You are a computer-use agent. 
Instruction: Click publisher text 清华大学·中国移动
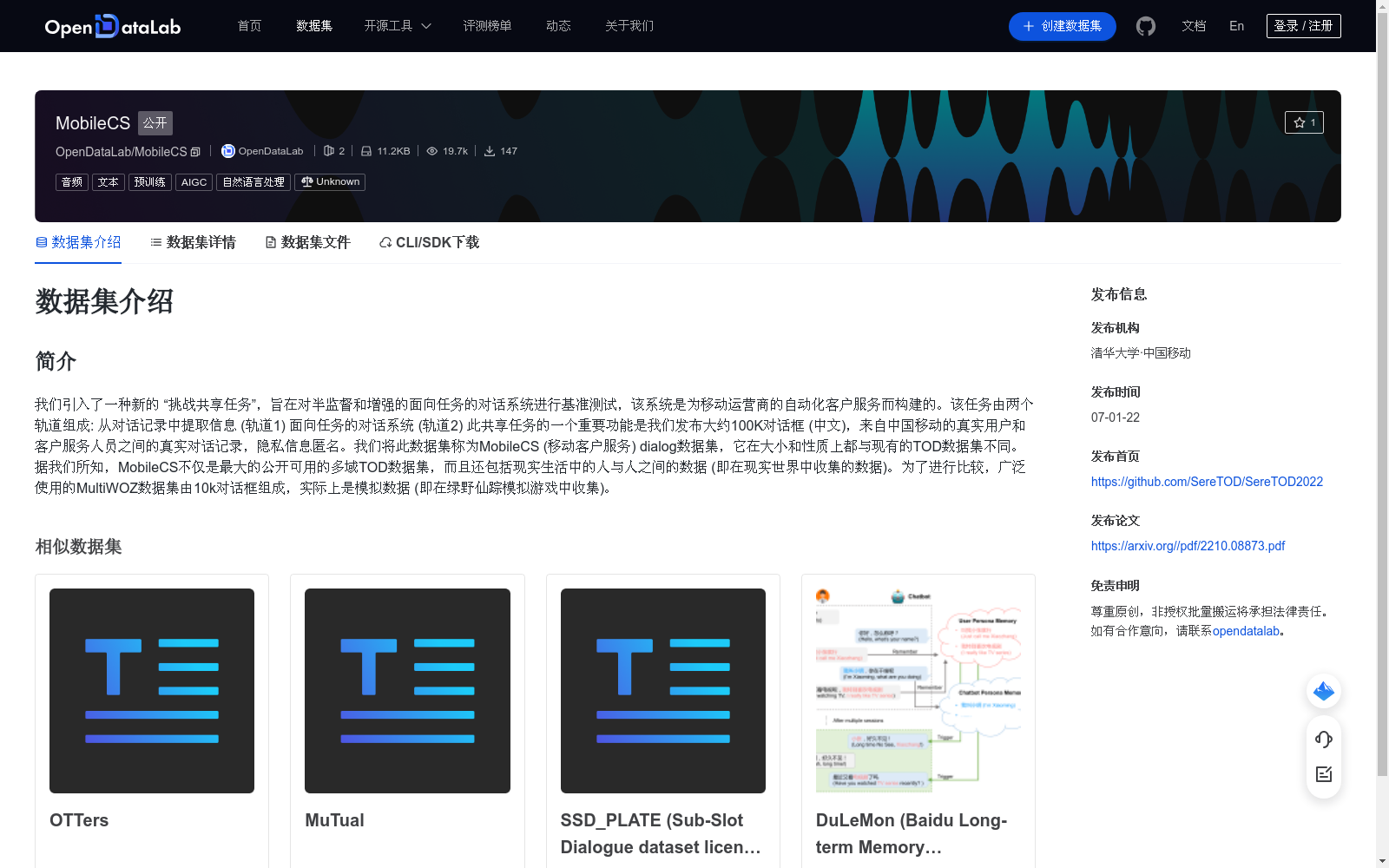pos(1141,353)
